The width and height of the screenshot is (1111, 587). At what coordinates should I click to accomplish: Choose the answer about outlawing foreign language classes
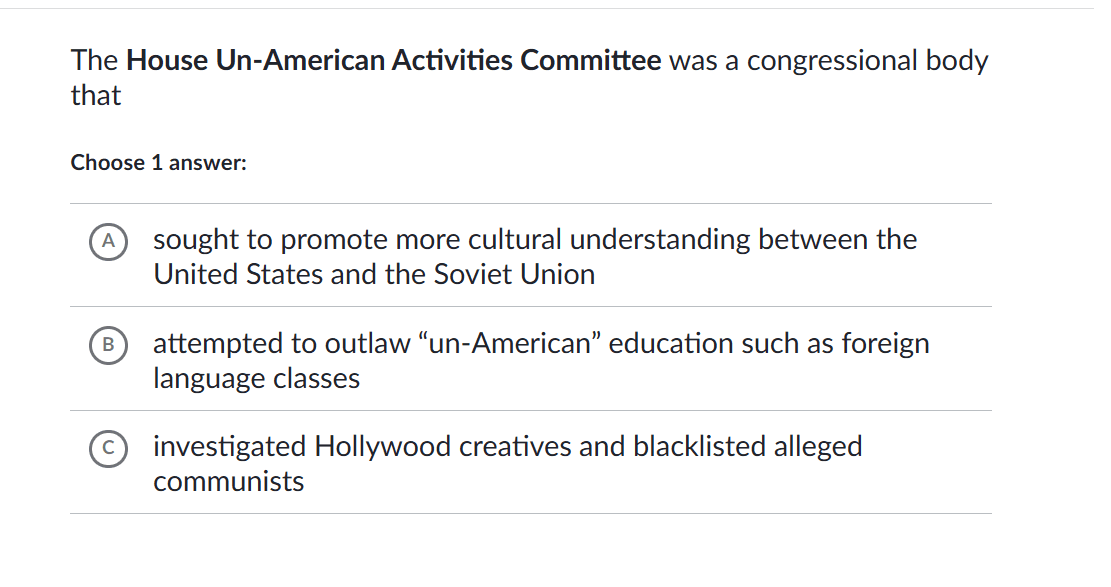click(x=540, y=360)
